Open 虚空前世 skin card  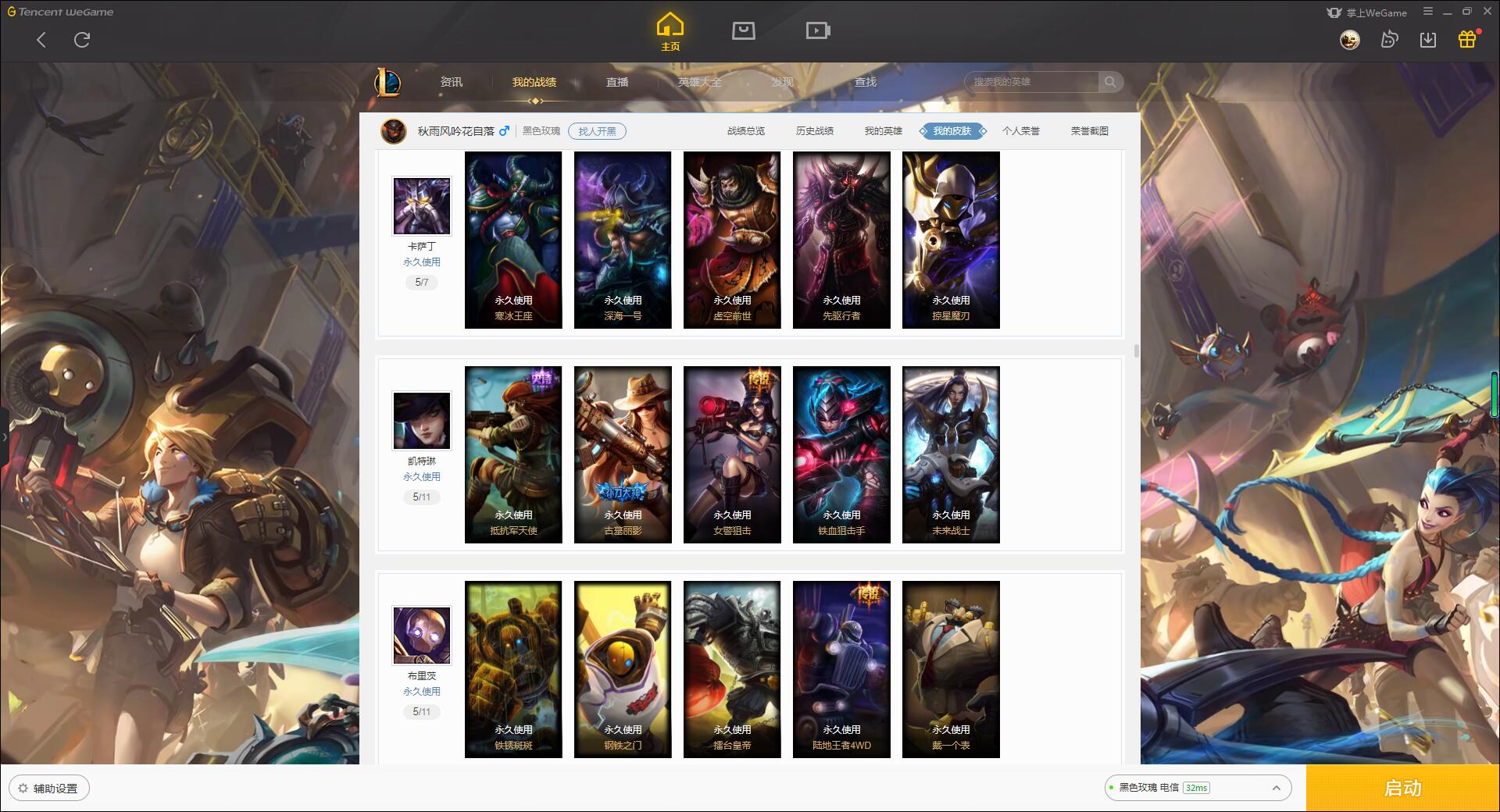(x=732, y=240)
